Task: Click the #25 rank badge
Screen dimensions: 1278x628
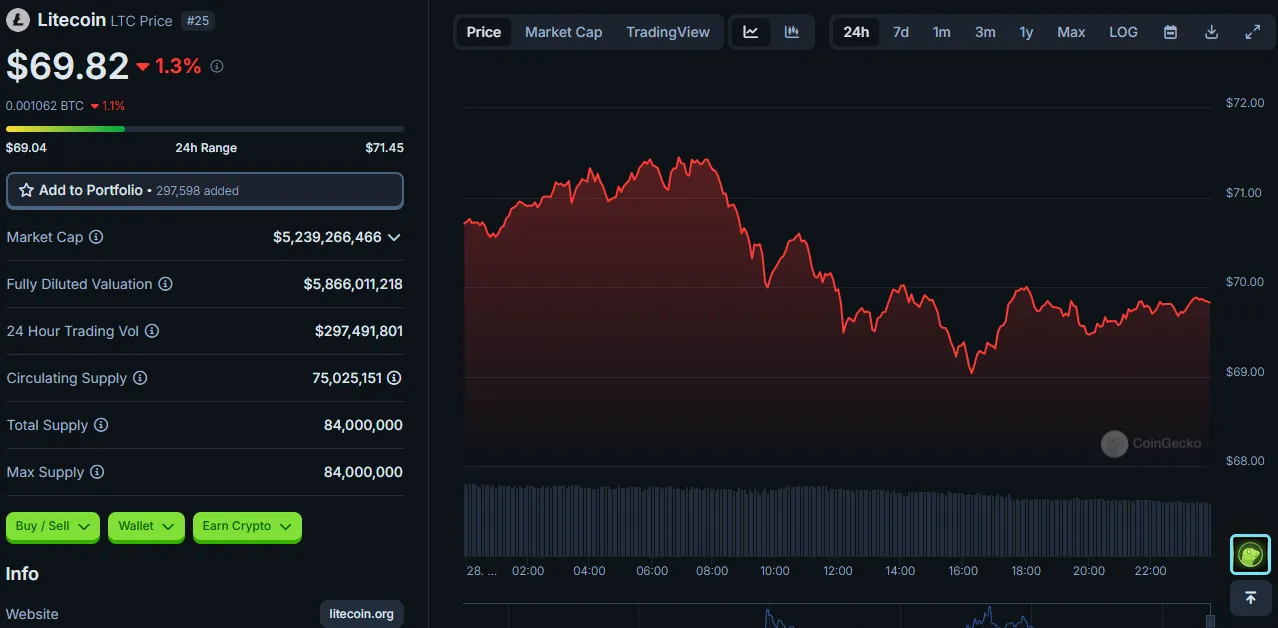Action: click(198, 20)
